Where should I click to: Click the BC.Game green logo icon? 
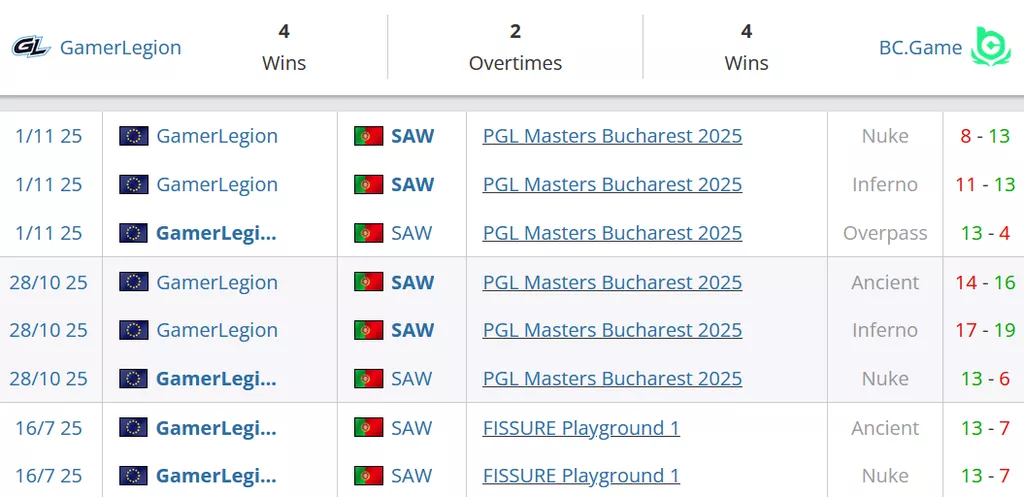[992, 47]
